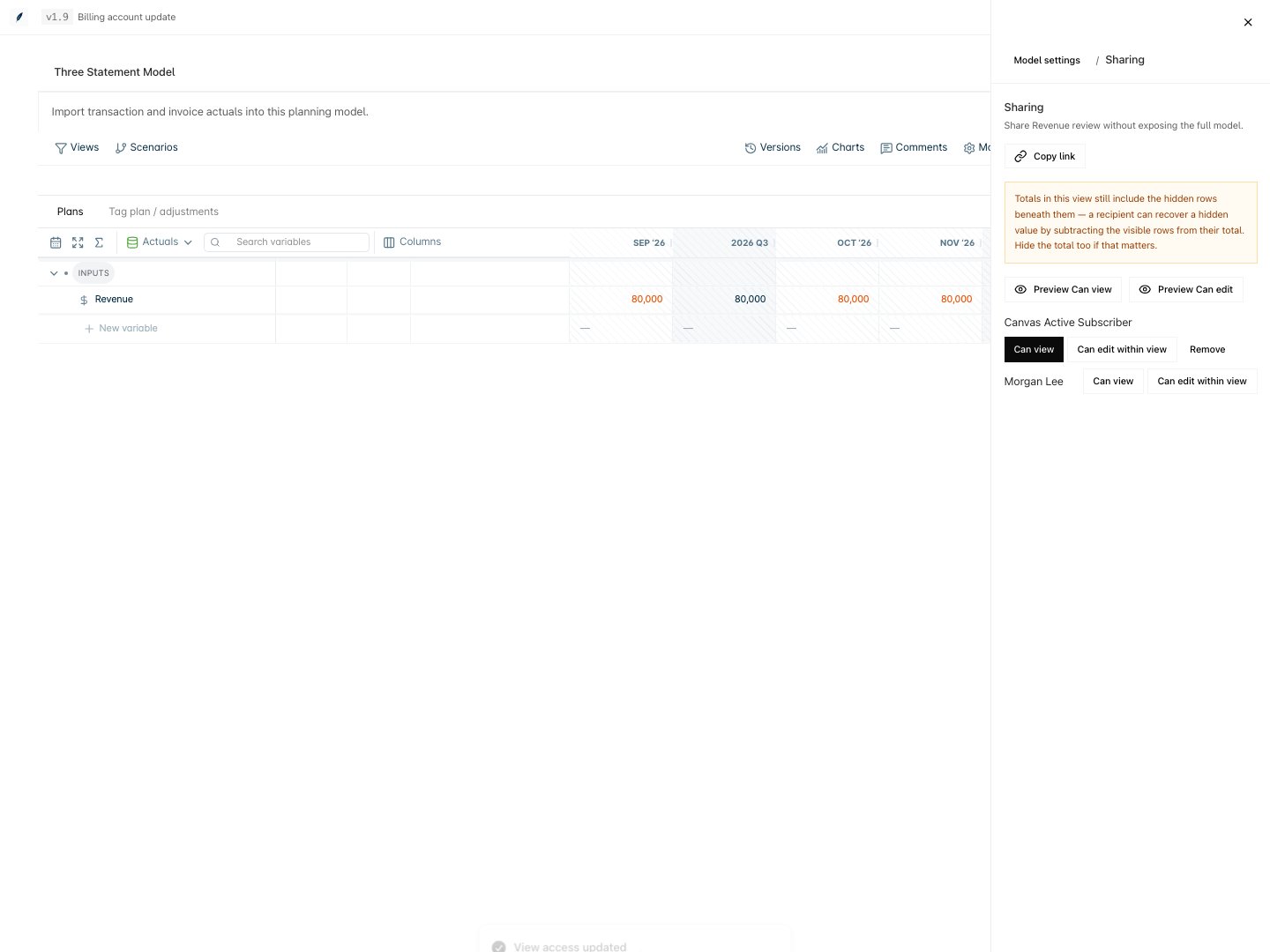This screenshot has width=1270, height=952.
Task: Set Morgan Lee to Can edit within view
Action: pyautogui.click(x=1202, y=381)
